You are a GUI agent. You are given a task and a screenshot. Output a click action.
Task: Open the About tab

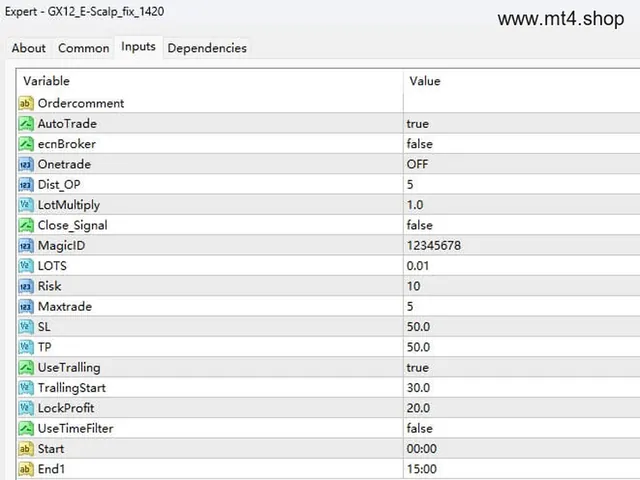29,48
